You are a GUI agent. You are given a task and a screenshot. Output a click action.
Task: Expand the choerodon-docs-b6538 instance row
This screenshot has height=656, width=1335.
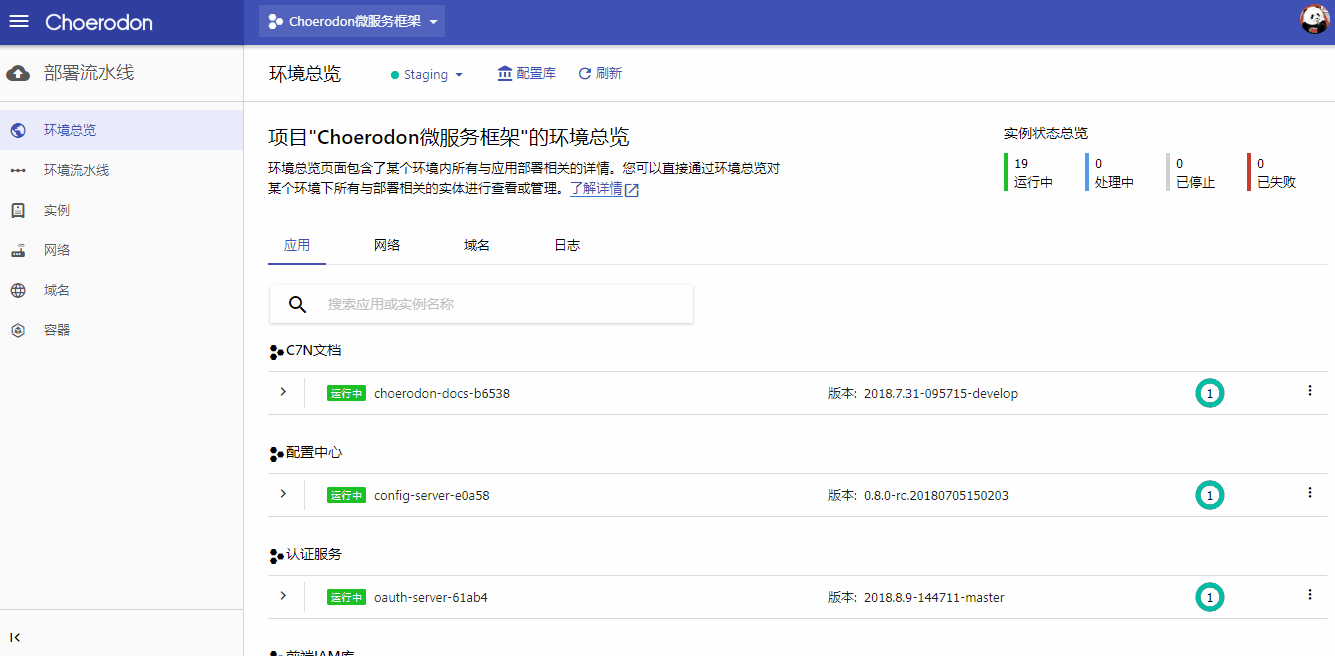(283, 392)
